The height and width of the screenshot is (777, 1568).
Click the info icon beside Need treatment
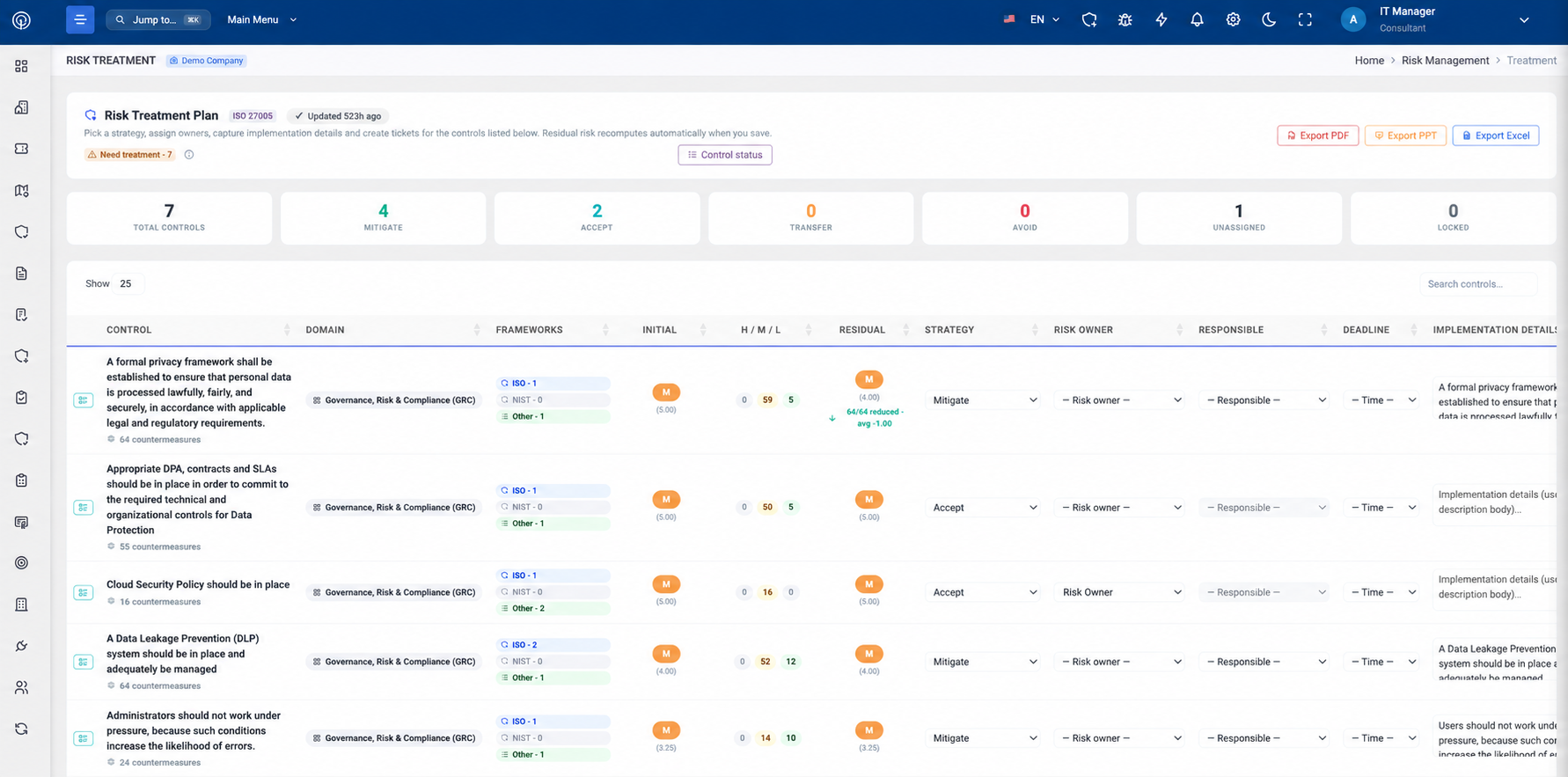tap(189, 155)
